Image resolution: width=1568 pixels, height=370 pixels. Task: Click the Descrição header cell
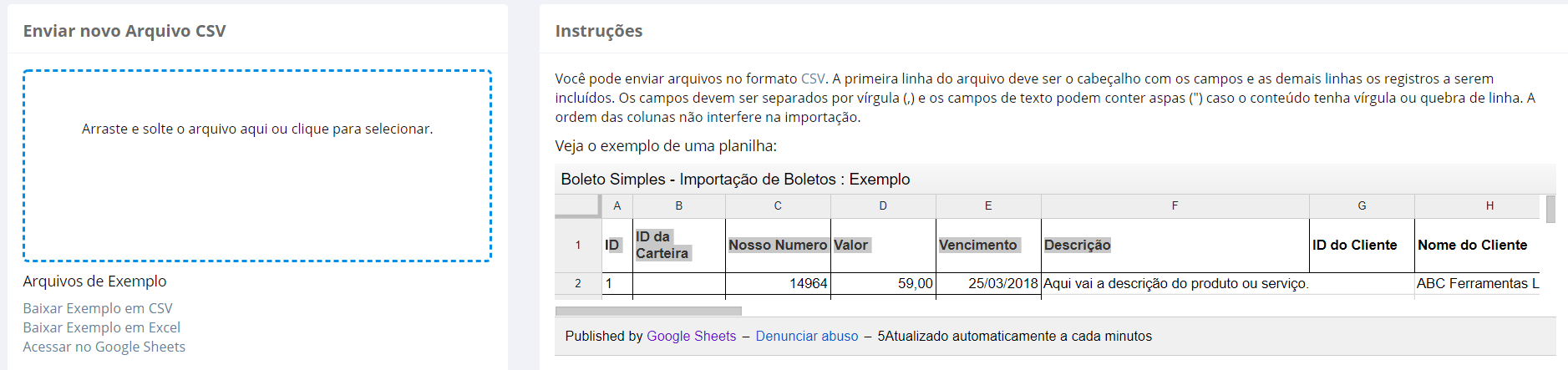1175,245
